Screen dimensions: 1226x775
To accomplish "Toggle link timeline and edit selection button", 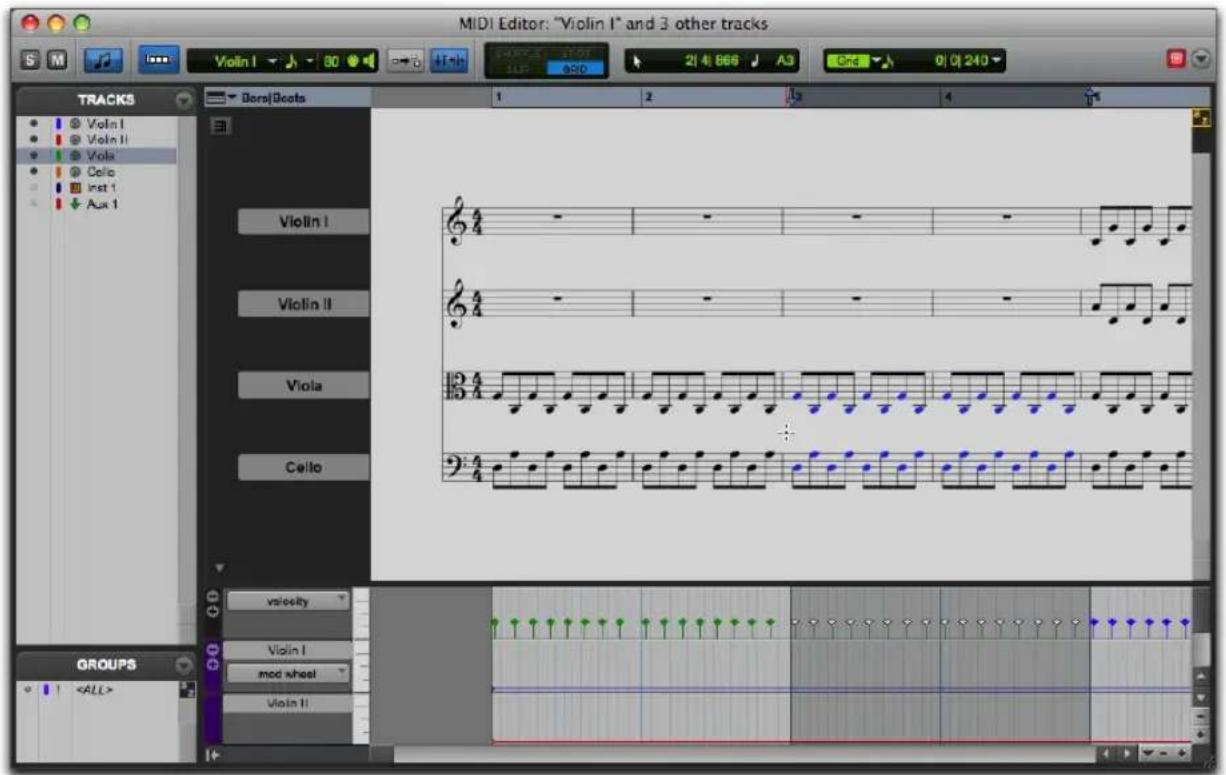I will 404,62.
